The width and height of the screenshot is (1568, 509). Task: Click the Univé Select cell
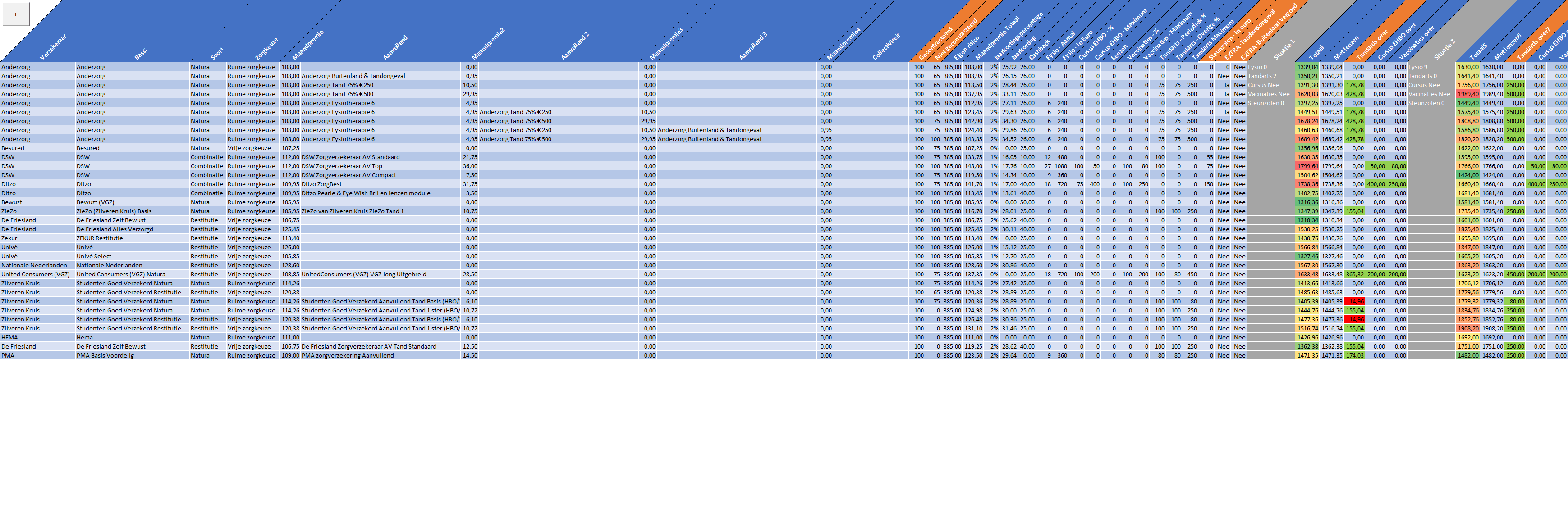coord(94,257)
